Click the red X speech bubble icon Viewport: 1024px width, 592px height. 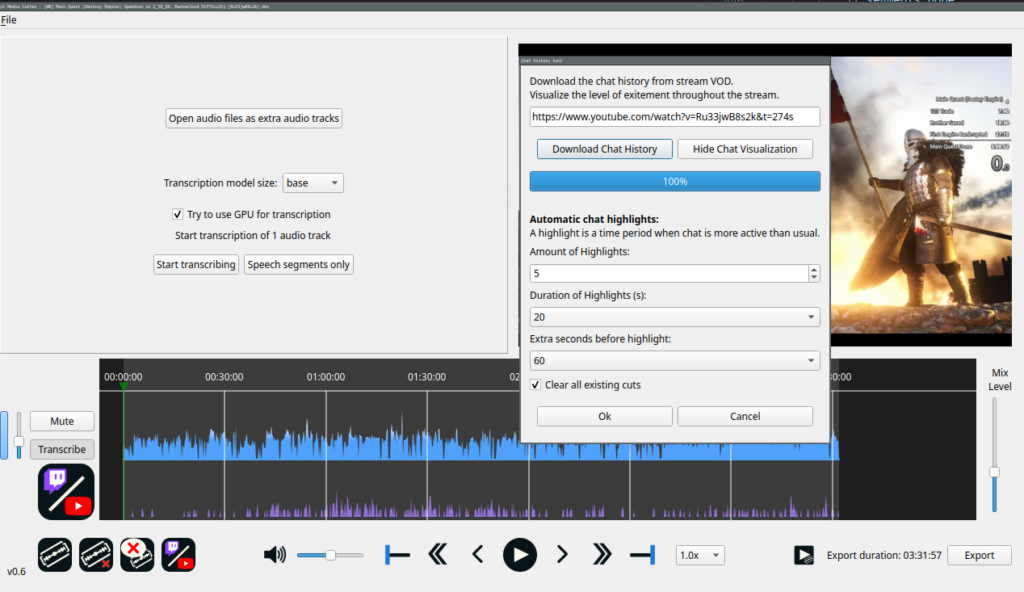point(137,555)
